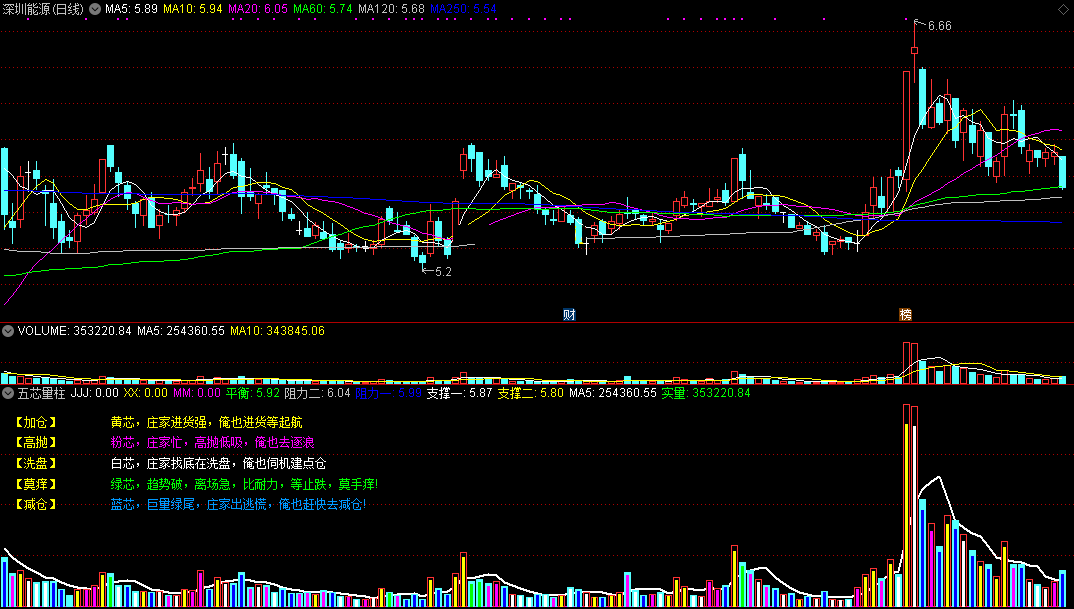The image size is (1074, 609).
Task: Click the 支撑二: 5.80 value
Action: 531,393
